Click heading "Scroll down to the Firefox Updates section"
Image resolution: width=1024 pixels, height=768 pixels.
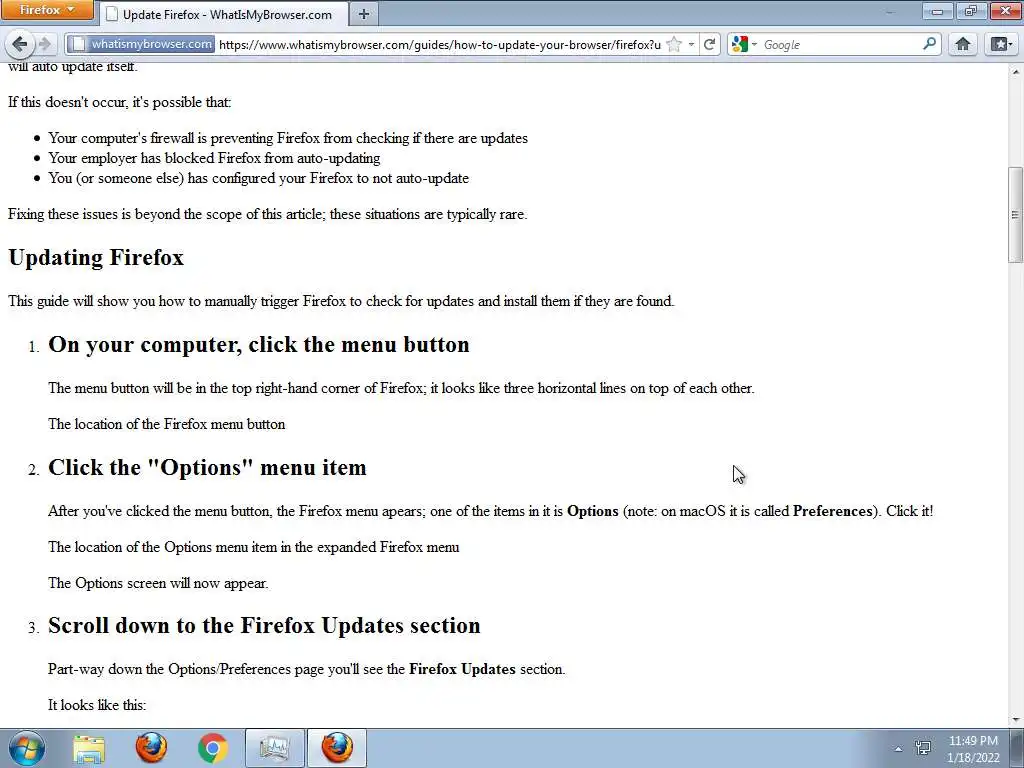click(264, 626)
